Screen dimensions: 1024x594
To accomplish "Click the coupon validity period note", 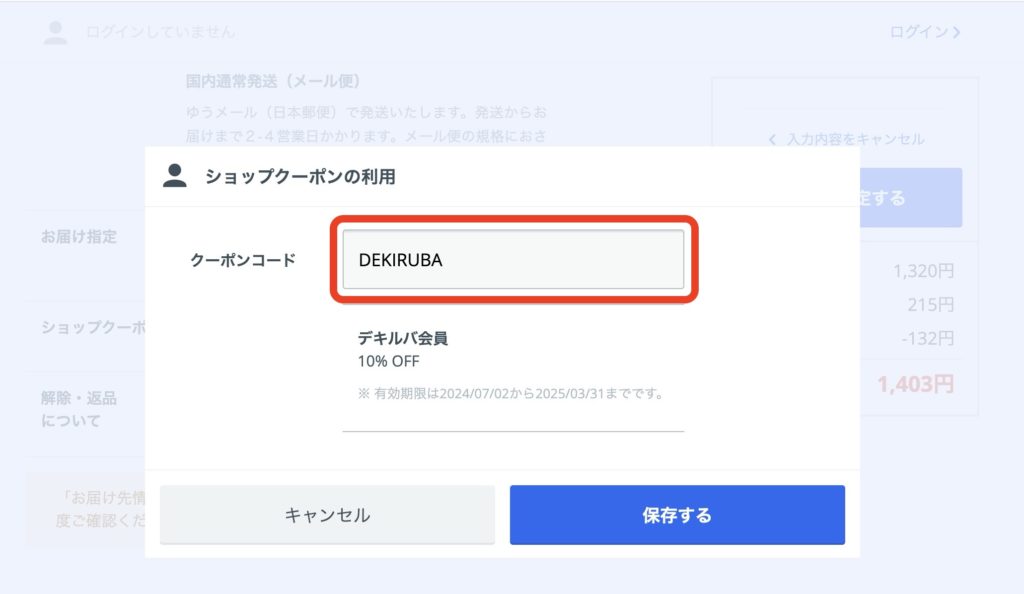I will (x=511, y=394).
